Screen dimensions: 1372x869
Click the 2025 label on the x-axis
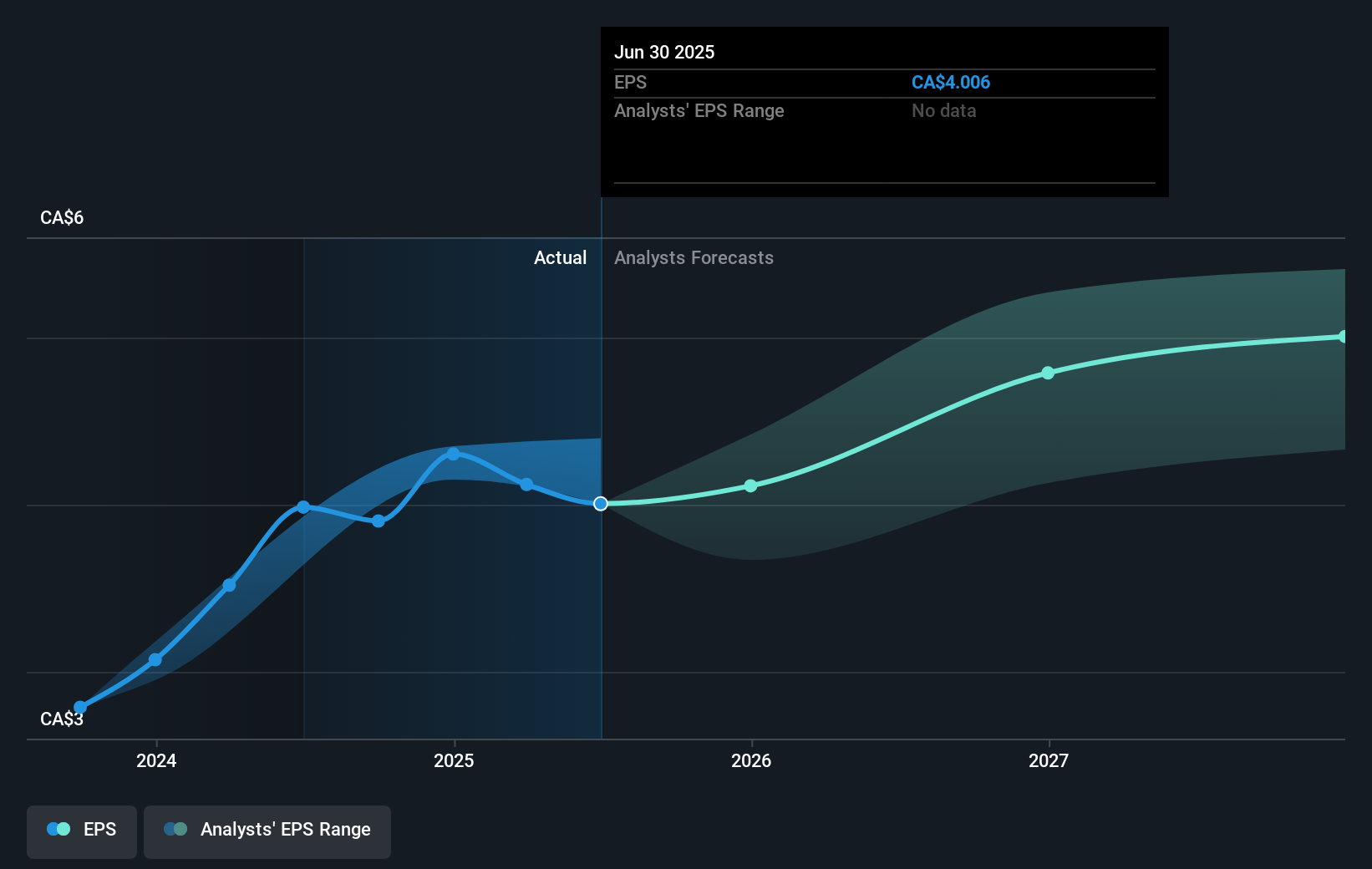click(x=454, y=760)
